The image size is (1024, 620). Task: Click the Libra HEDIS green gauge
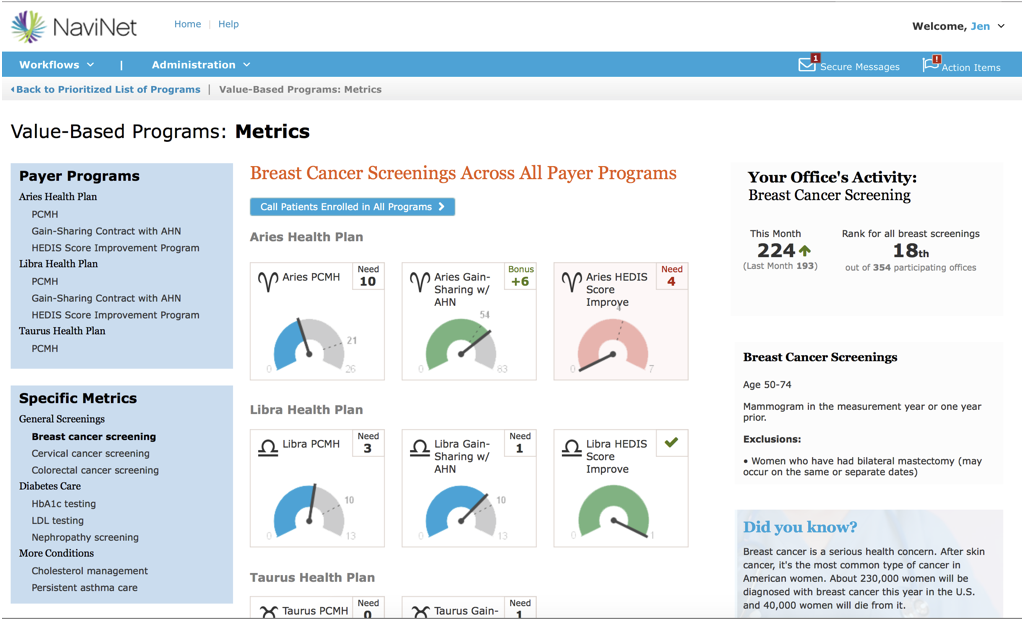pos(613,512)
